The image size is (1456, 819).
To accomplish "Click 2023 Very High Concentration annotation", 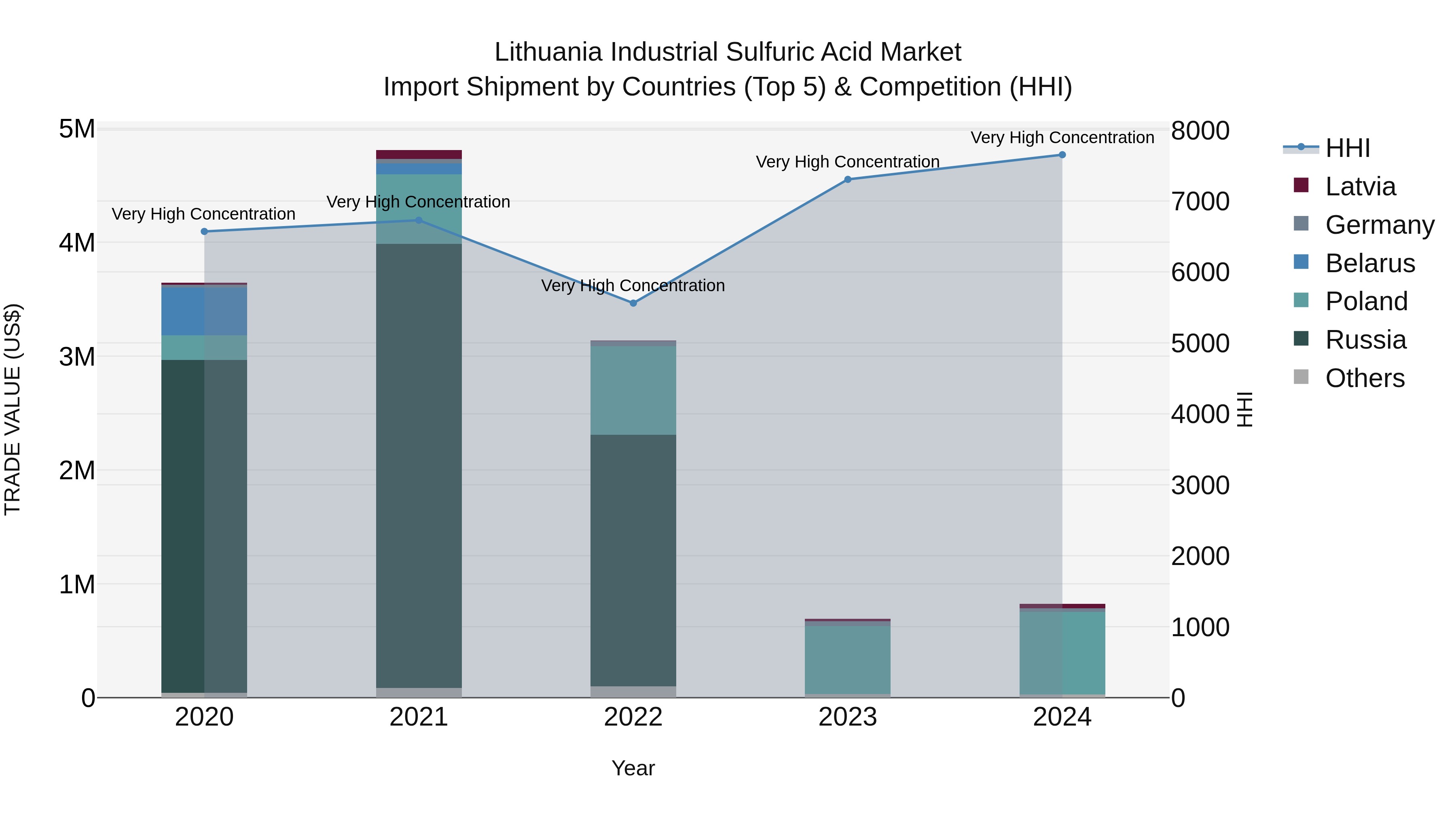I will tap(848, 162).
